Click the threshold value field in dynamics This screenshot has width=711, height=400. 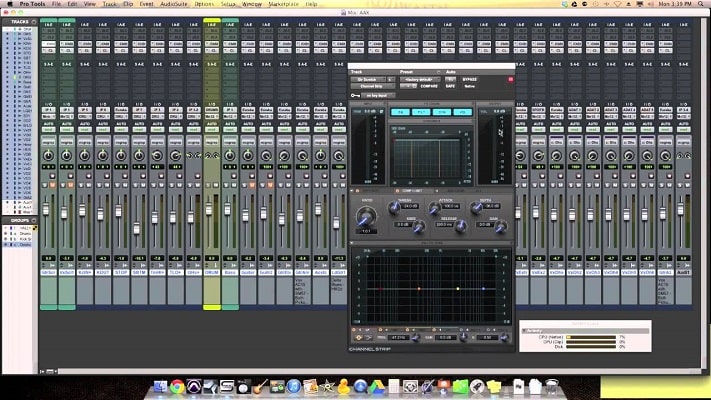[410, 206]
